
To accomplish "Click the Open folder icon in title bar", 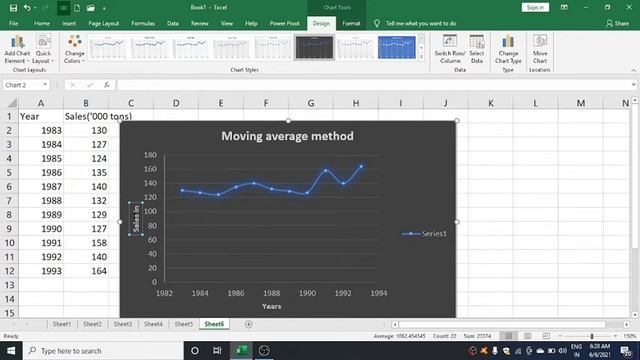I will [91, 8].
